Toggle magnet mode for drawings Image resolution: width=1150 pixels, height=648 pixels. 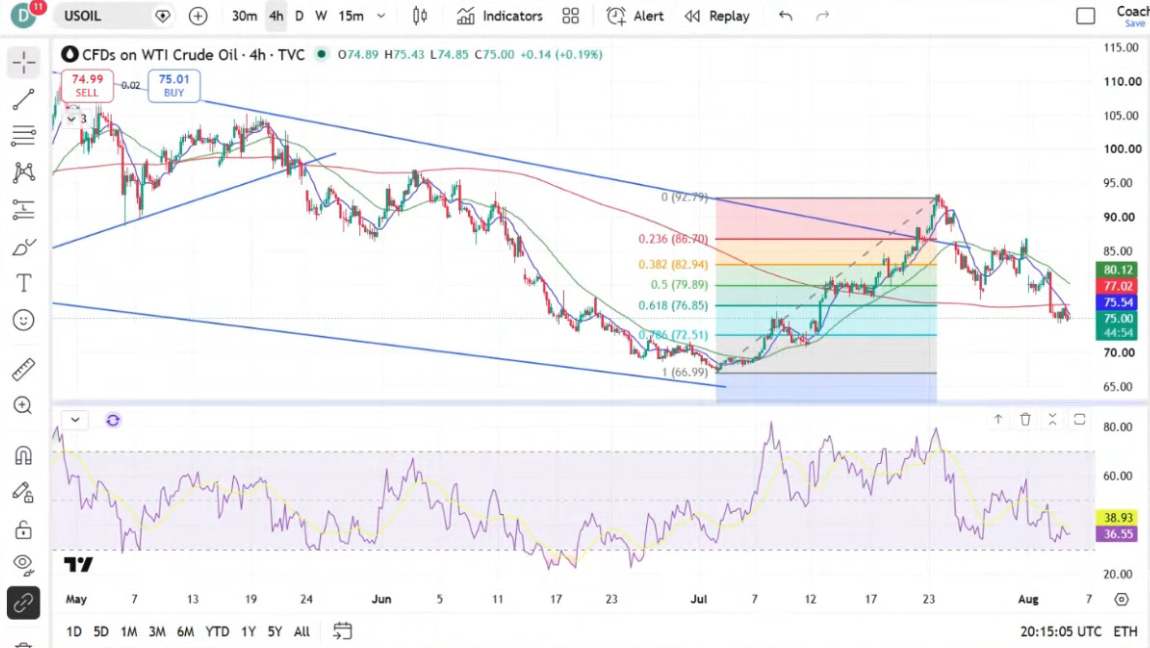23,455
